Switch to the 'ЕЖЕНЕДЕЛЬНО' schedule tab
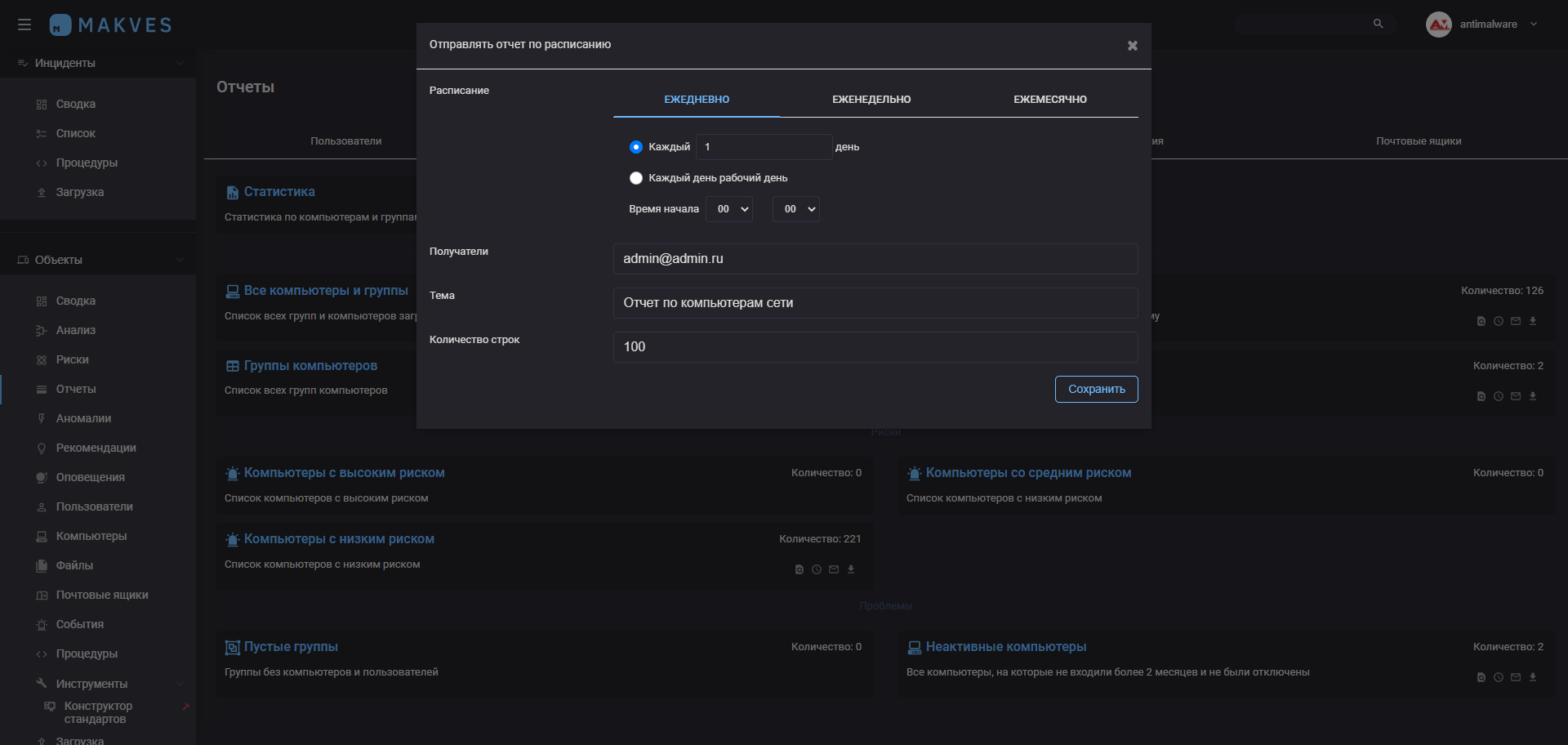The width and height of the screenshot is (1568, 745). [871, 100]
